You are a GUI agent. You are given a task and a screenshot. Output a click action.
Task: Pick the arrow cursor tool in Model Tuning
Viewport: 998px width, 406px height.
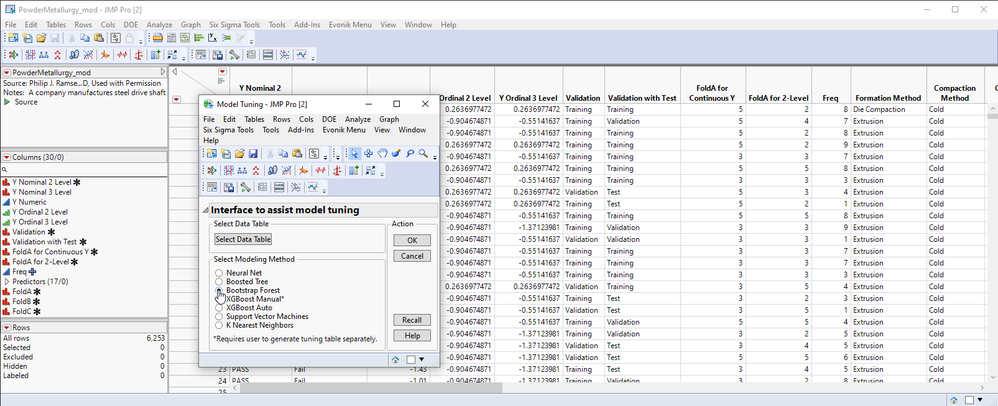point(355,154)
